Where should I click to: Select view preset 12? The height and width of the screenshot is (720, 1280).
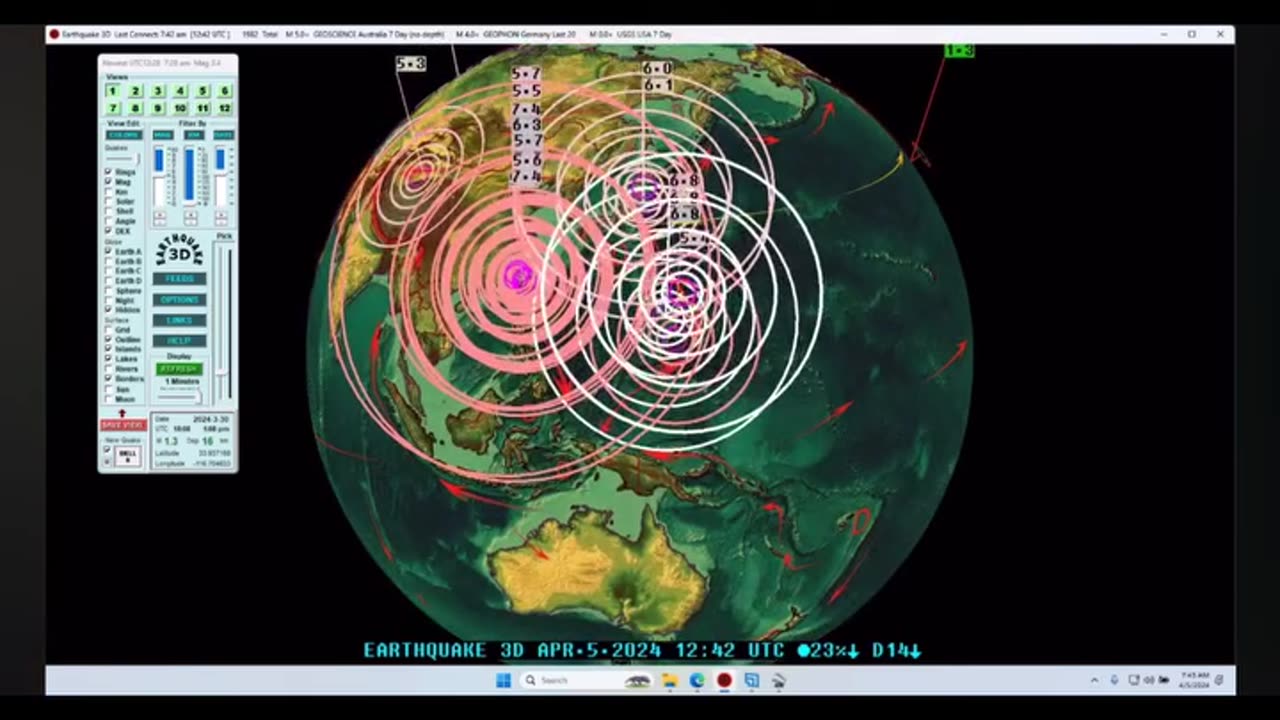coord(225,108)
